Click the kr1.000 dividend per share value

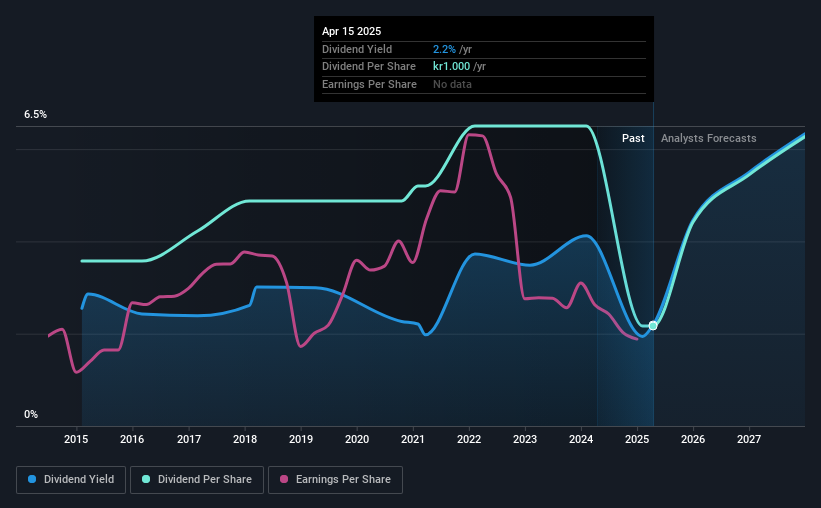451,67
